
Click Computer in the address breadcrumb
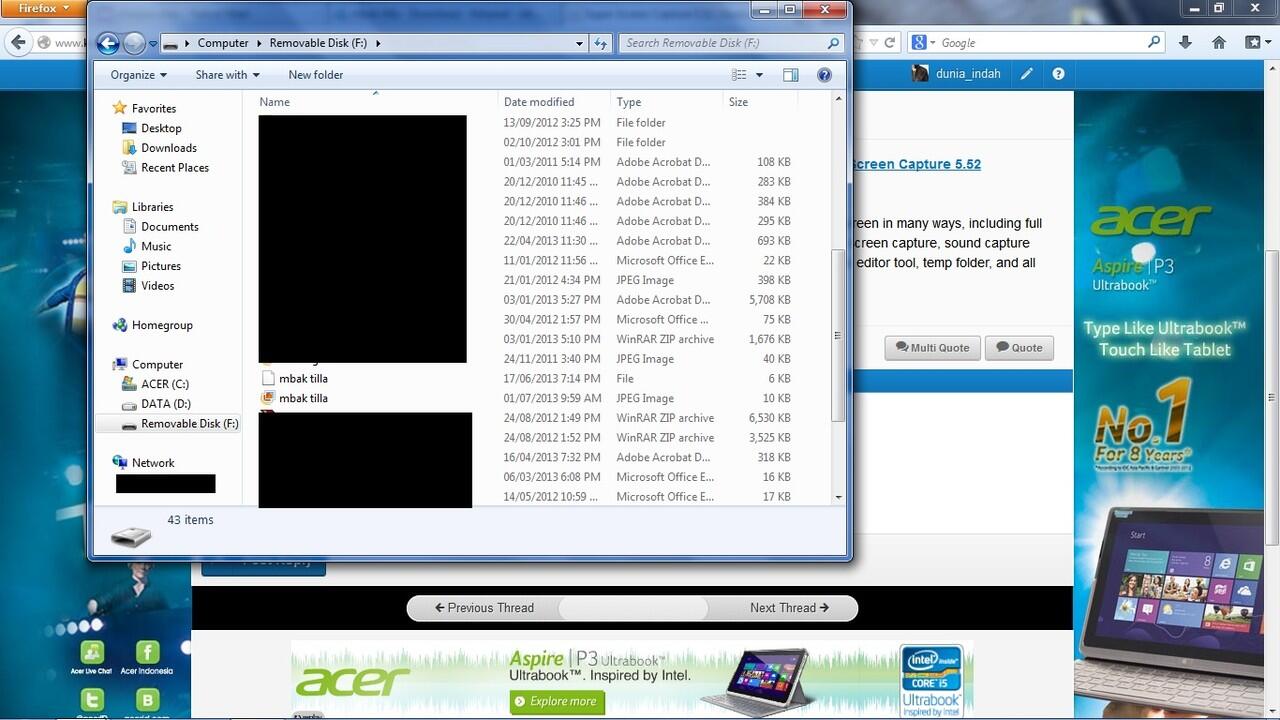223,43
